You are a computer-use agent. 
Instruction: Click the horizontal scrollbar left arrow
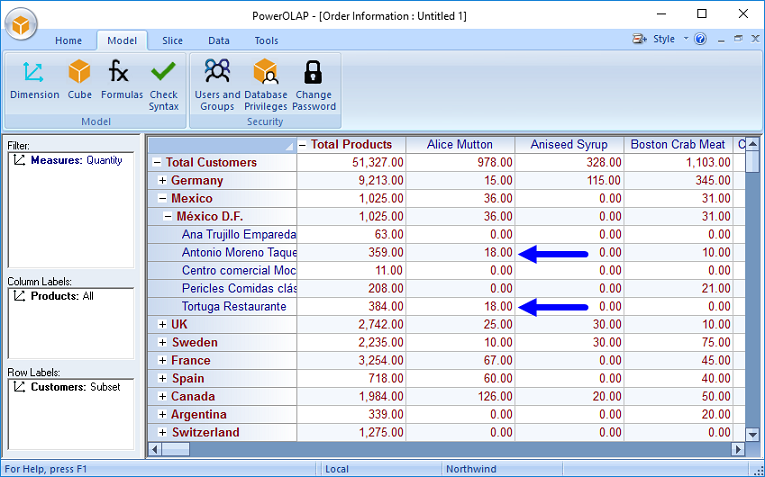click(x=155, y=449)
